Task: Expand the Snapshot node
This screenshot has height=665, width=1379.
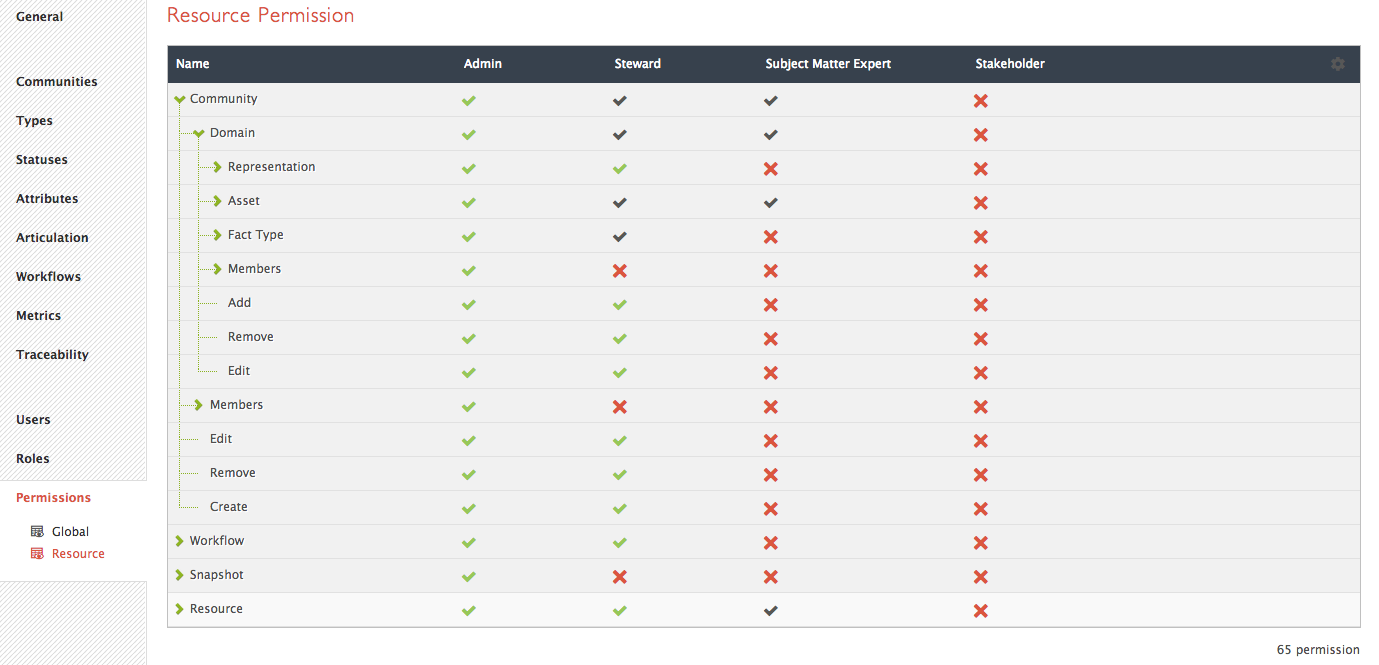Action: coord(180,575)
